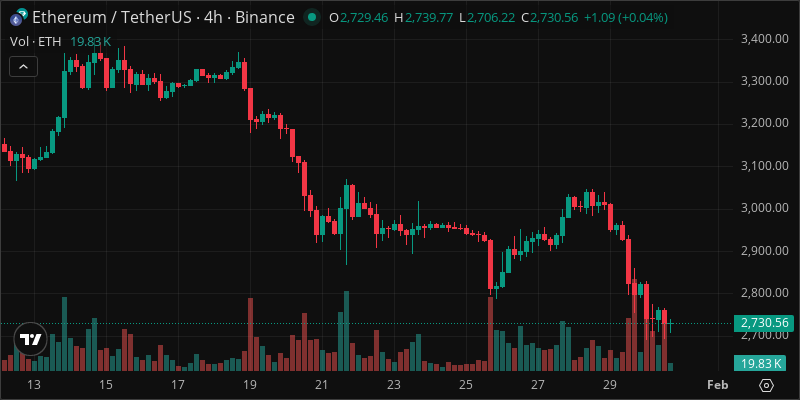Click the 2,900.00 price axis label

764,251
